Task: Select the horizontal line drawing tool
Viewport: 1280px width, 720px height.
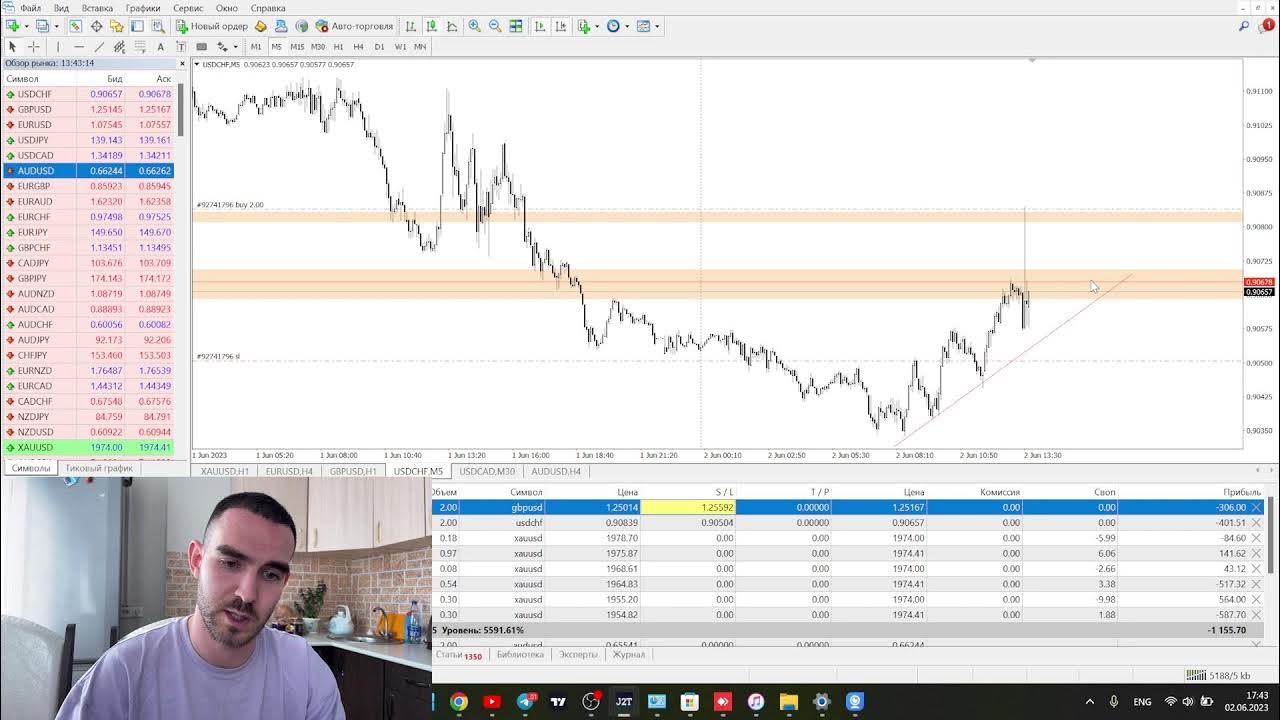Action: coord(79,46)
